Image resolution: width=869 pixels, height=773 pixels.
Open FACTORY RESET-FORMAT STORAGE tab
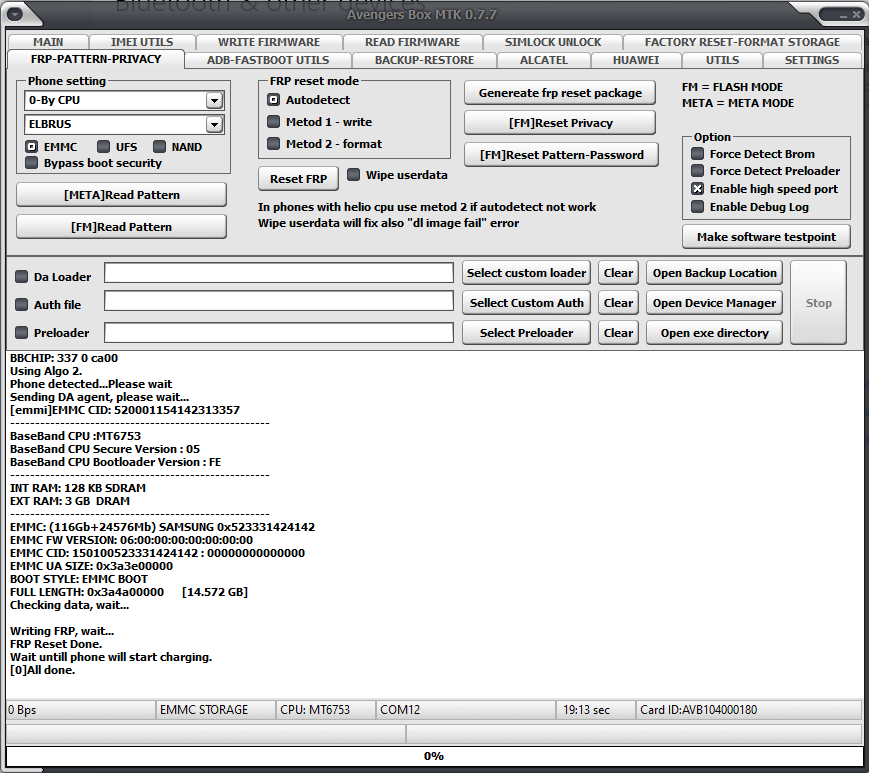[742, 42]
